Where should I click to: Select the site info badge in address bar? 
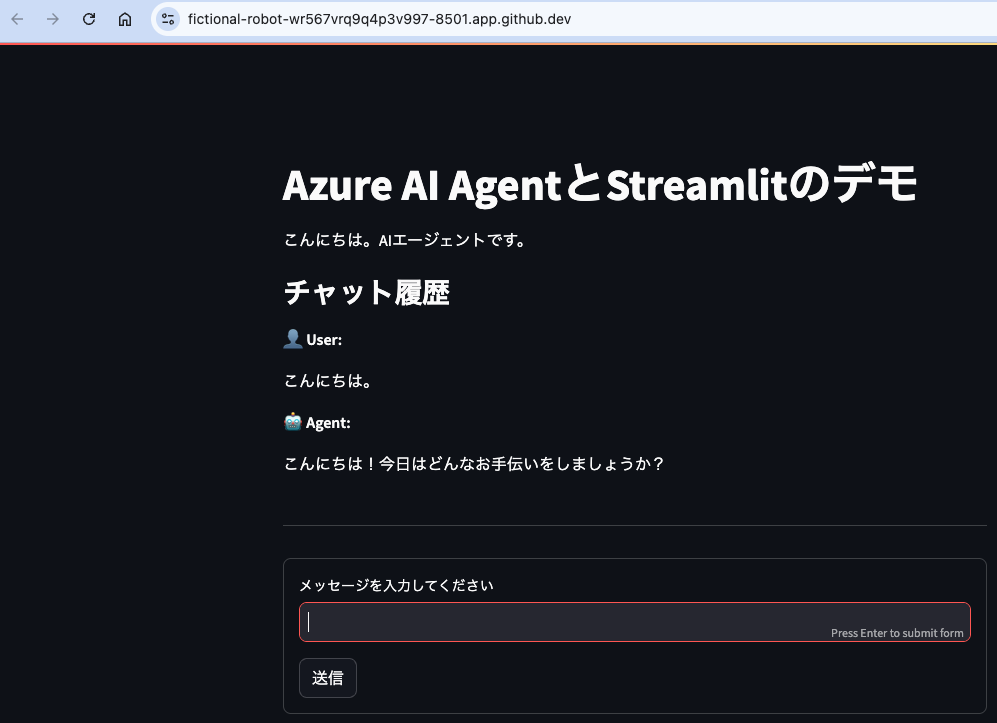pyautogui.click(x=167, y=18)
